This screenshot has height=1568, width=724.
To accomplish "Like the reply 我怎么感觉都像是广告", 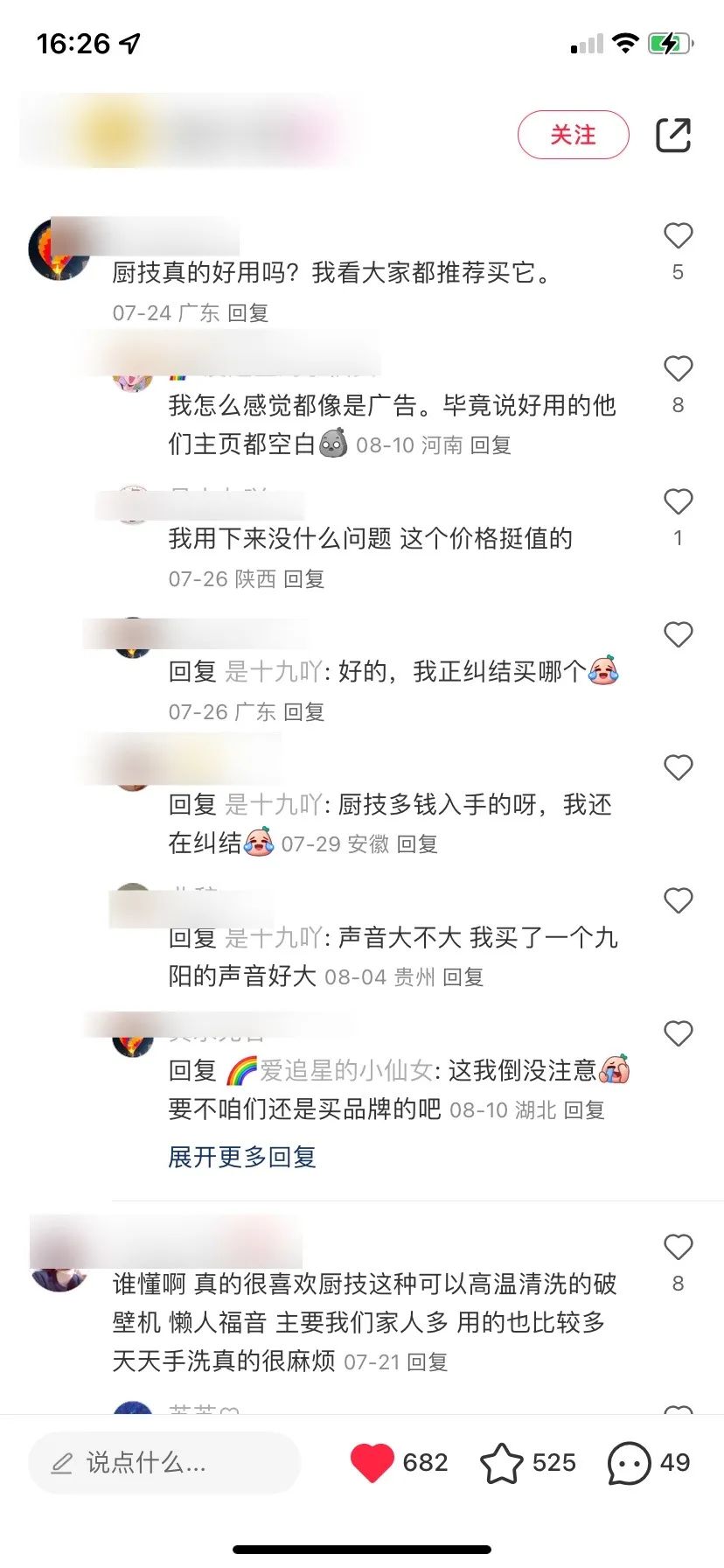I will pyautogui.click(x=678, y=368).
